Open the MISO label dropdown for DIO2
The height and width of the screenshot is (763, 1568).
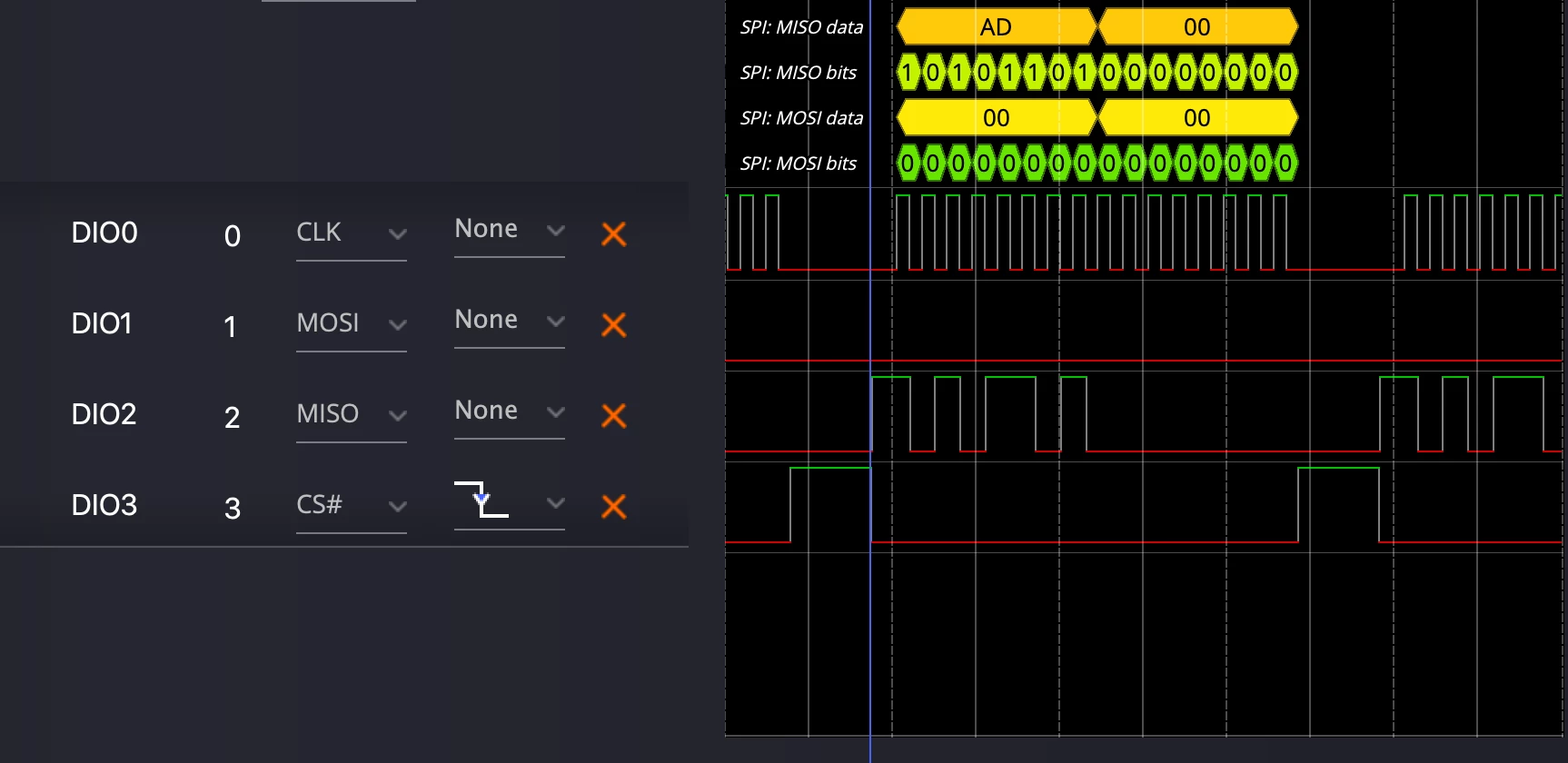pos(397,416)
